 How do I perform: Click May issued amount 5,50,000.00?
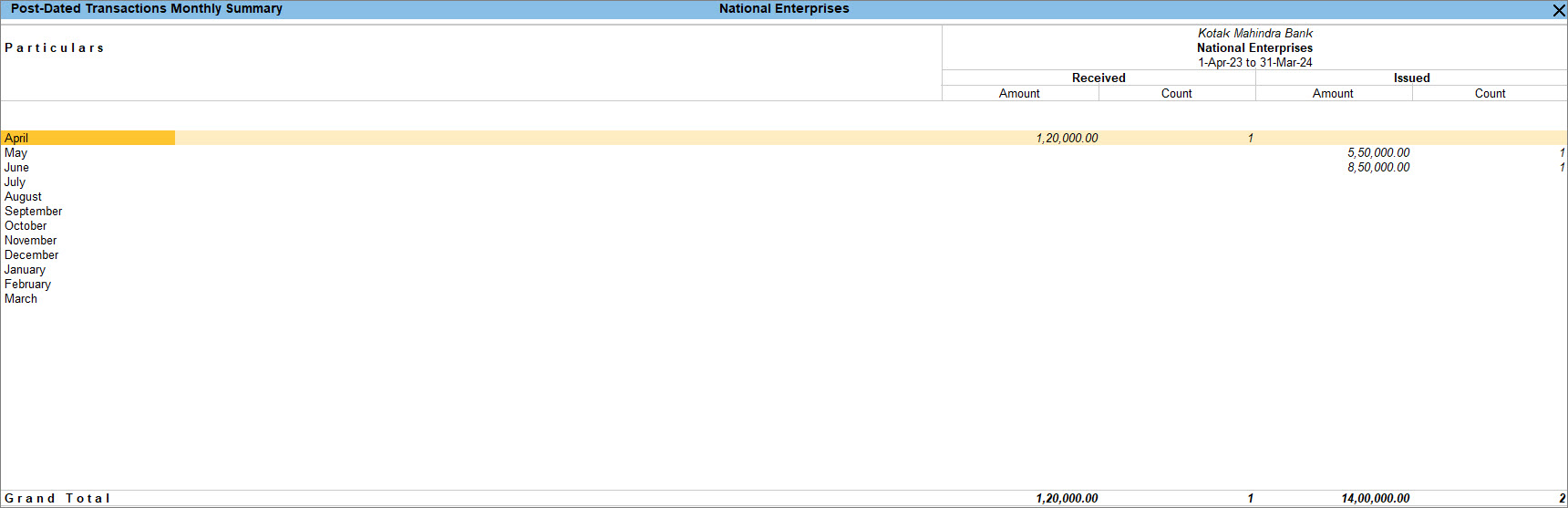1378,152
